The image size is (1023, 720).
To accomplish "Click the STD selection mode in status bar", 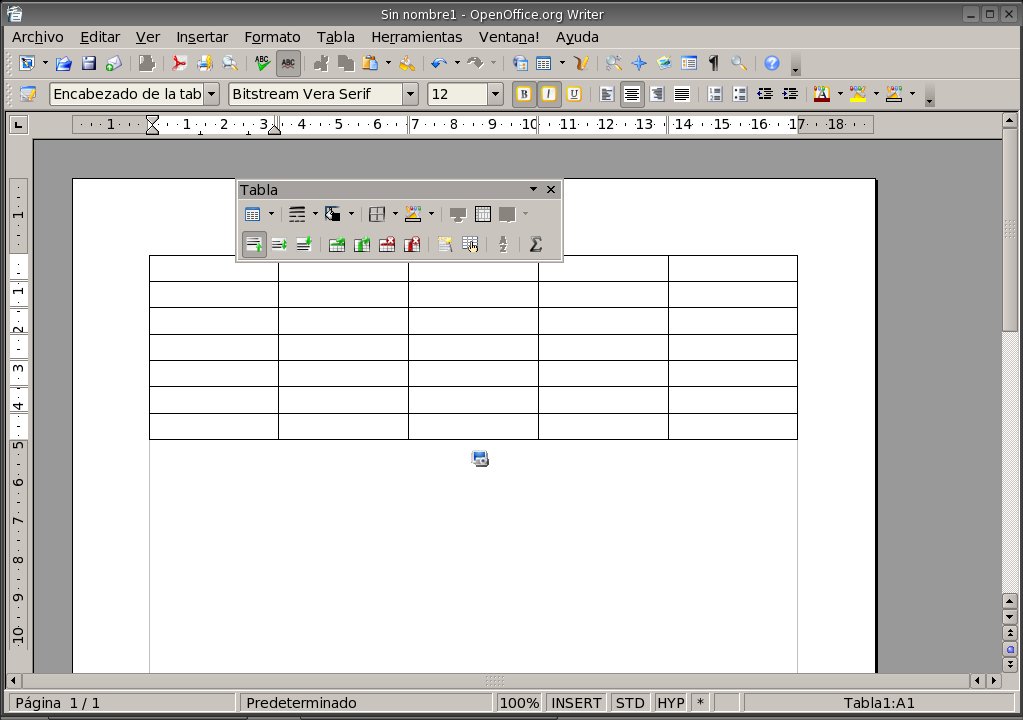I will point(630,703).
